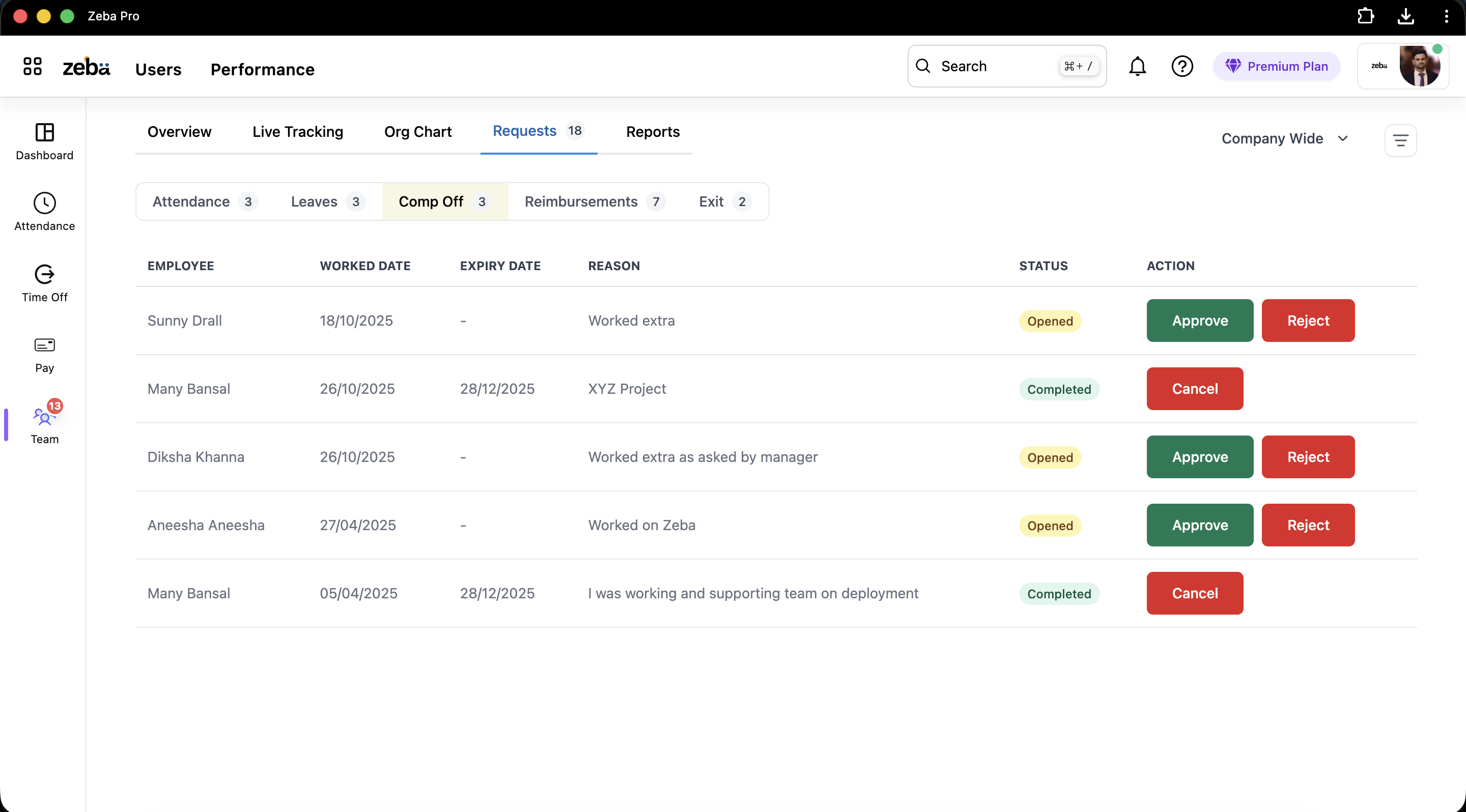Image resolution: width=1466 pixels, height=812 pixels.
Task: Click the small zeba company logo beside avatar
Action: click(1379, 66)
